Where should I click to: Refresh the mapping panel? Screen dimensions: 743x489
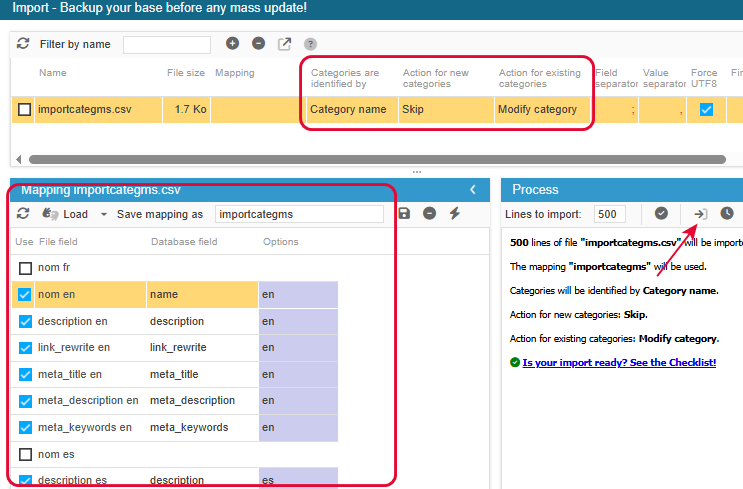coord(23,214)
